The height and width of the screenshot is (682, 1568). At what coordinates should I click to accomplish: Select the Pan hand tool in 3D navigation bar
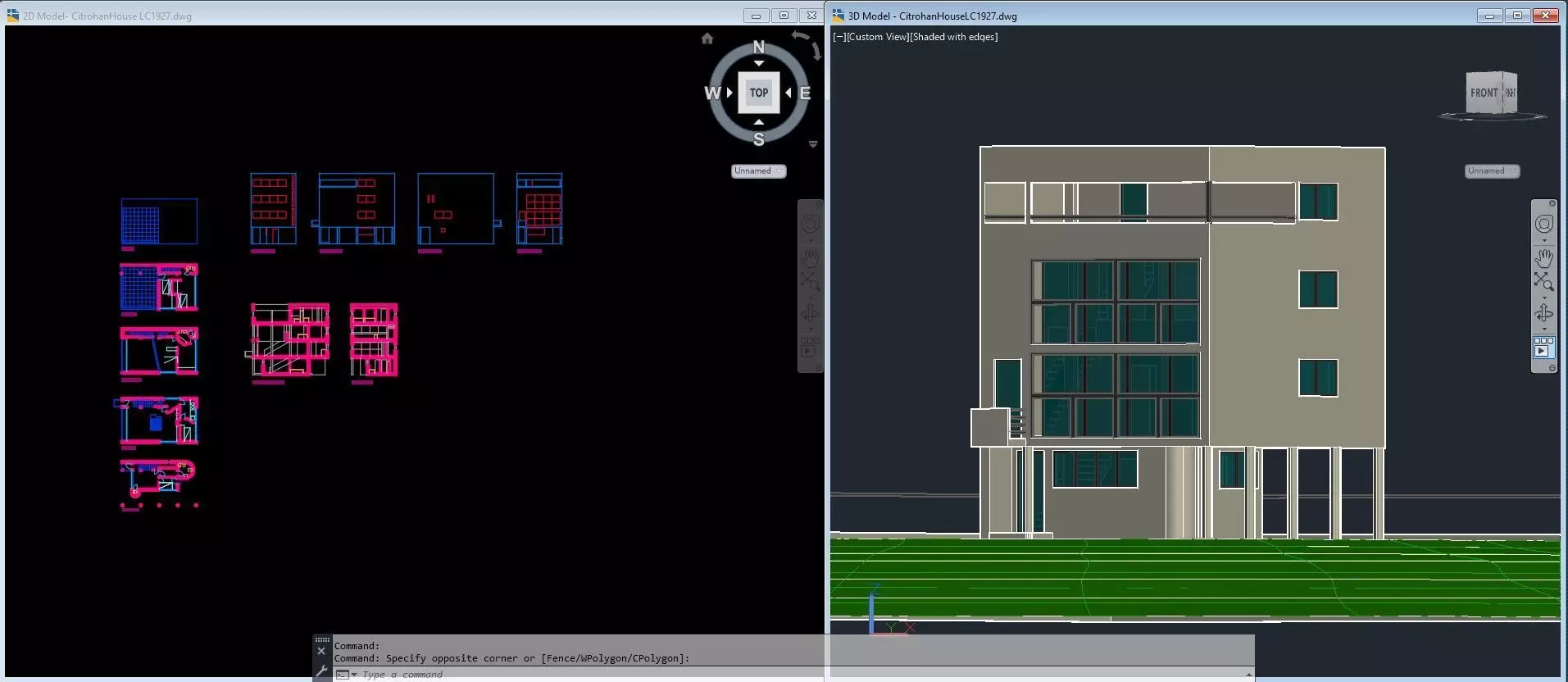tap(1543, 257)
